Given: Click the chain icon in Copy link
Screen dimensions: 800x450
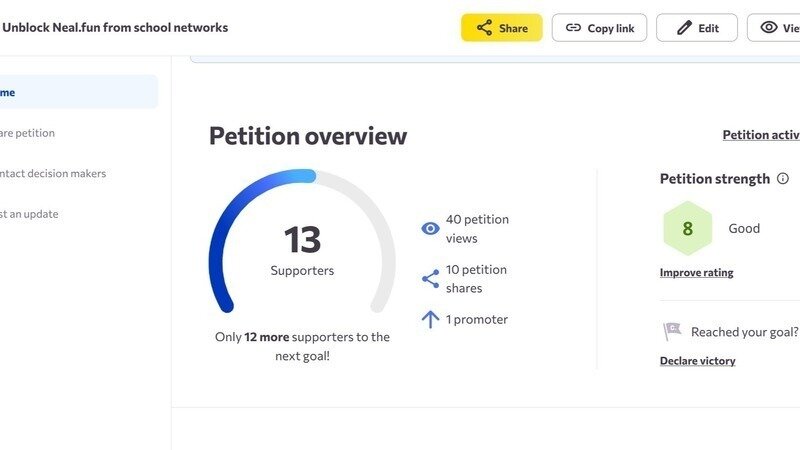Looking at the screenshot, I should pos(573,28).
